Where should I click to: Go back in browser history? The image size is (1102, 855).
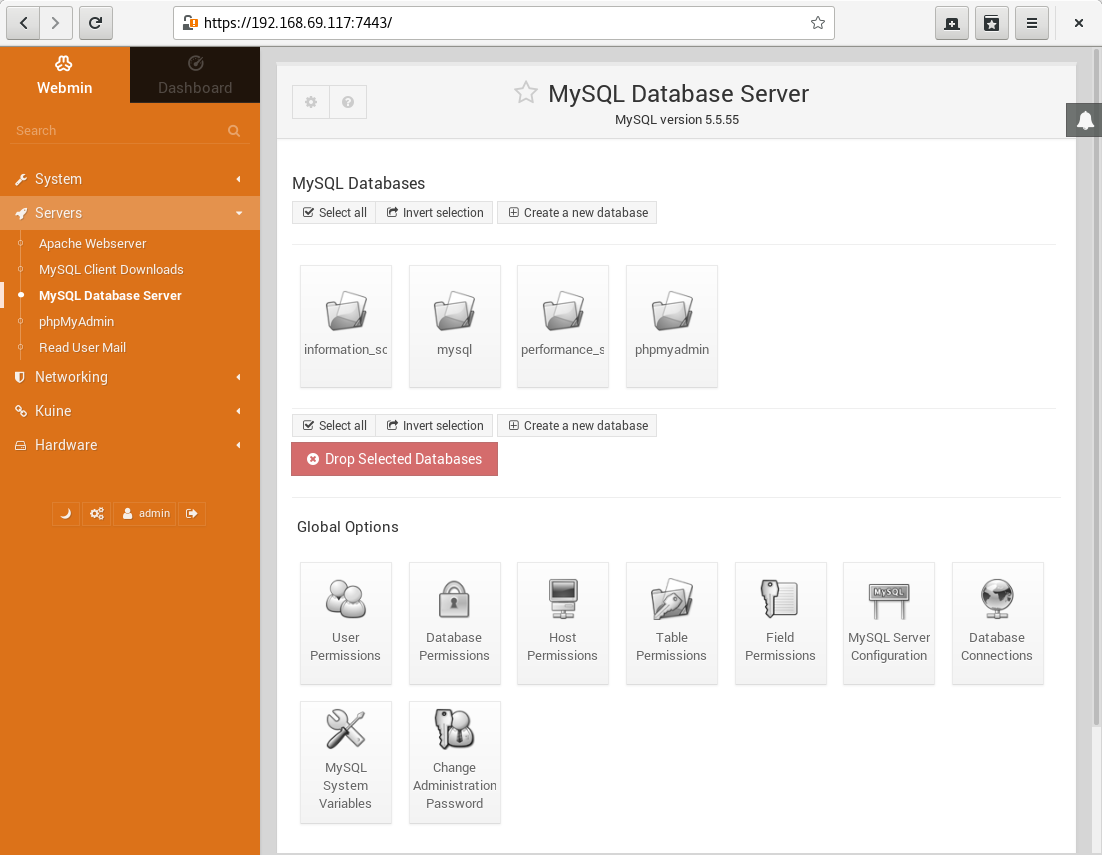point(23,23)
